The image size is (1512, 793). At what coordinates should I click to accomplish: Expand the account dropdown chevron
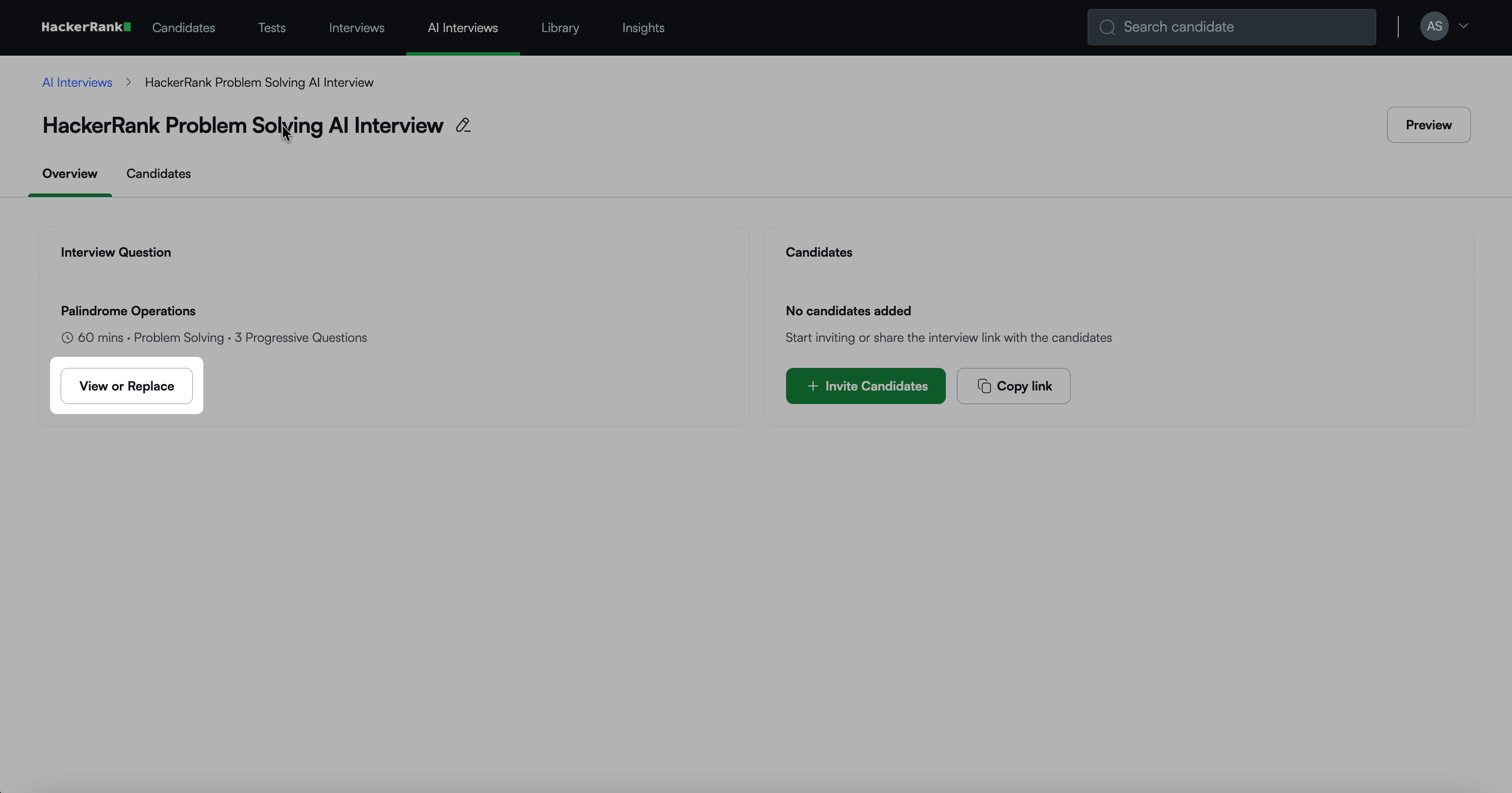1463,26
